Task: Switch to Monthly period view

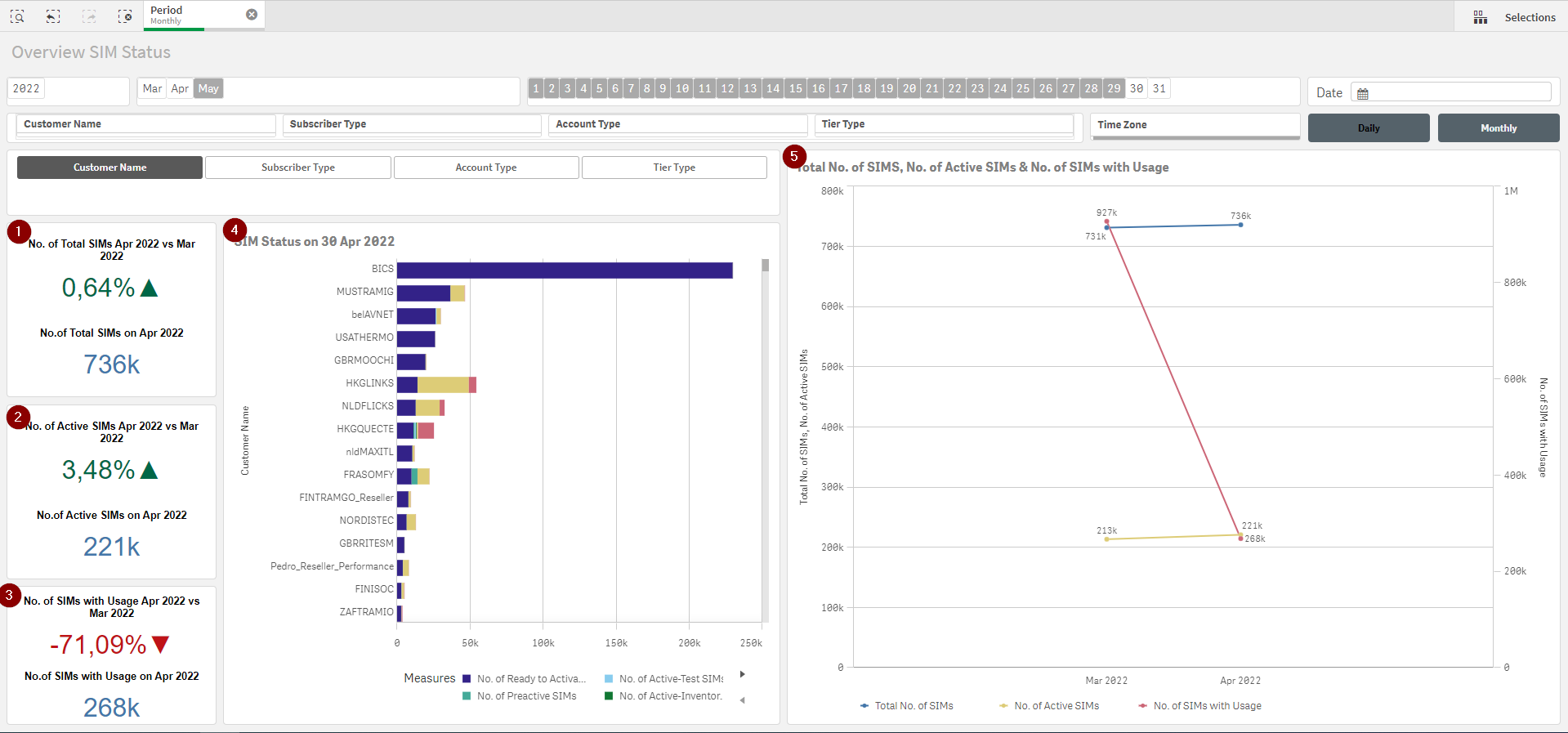Action: pyautogui.click(x=1498, y=128)
